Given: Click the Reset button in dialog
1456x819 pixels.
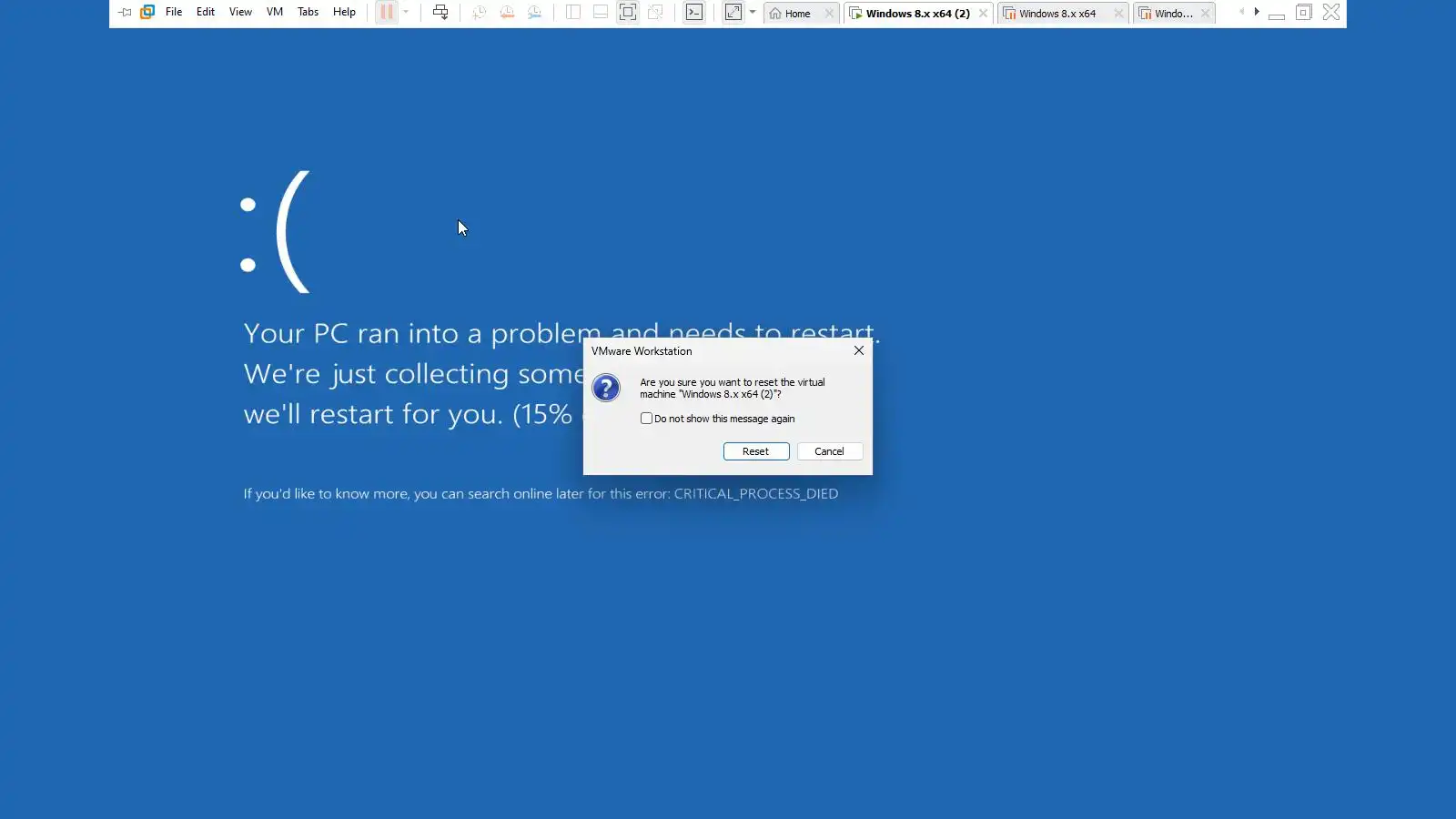Looking at the screenshot, I should point(756,451).
